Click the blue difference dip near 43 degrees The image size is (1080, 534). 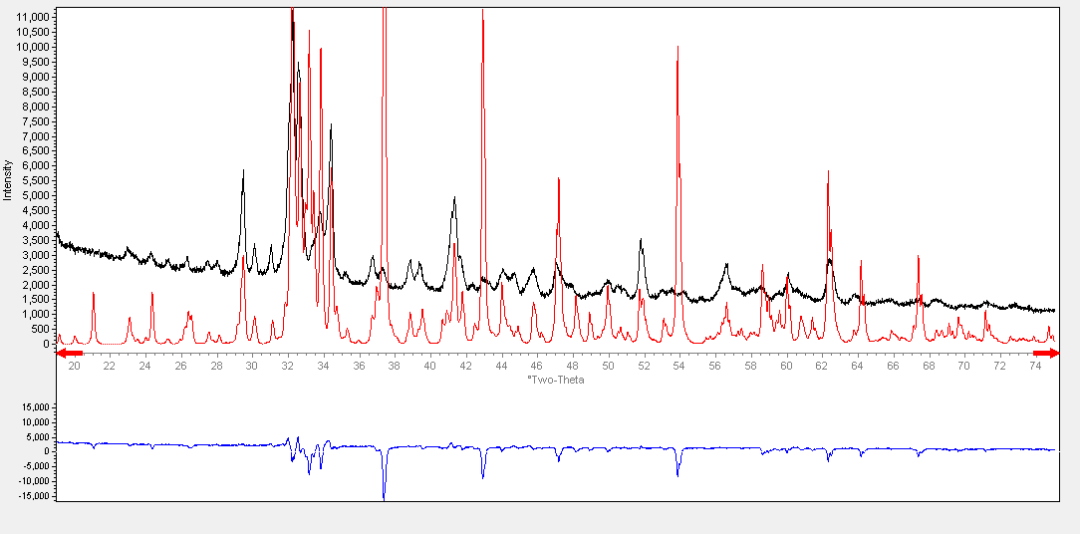(483, 475)
